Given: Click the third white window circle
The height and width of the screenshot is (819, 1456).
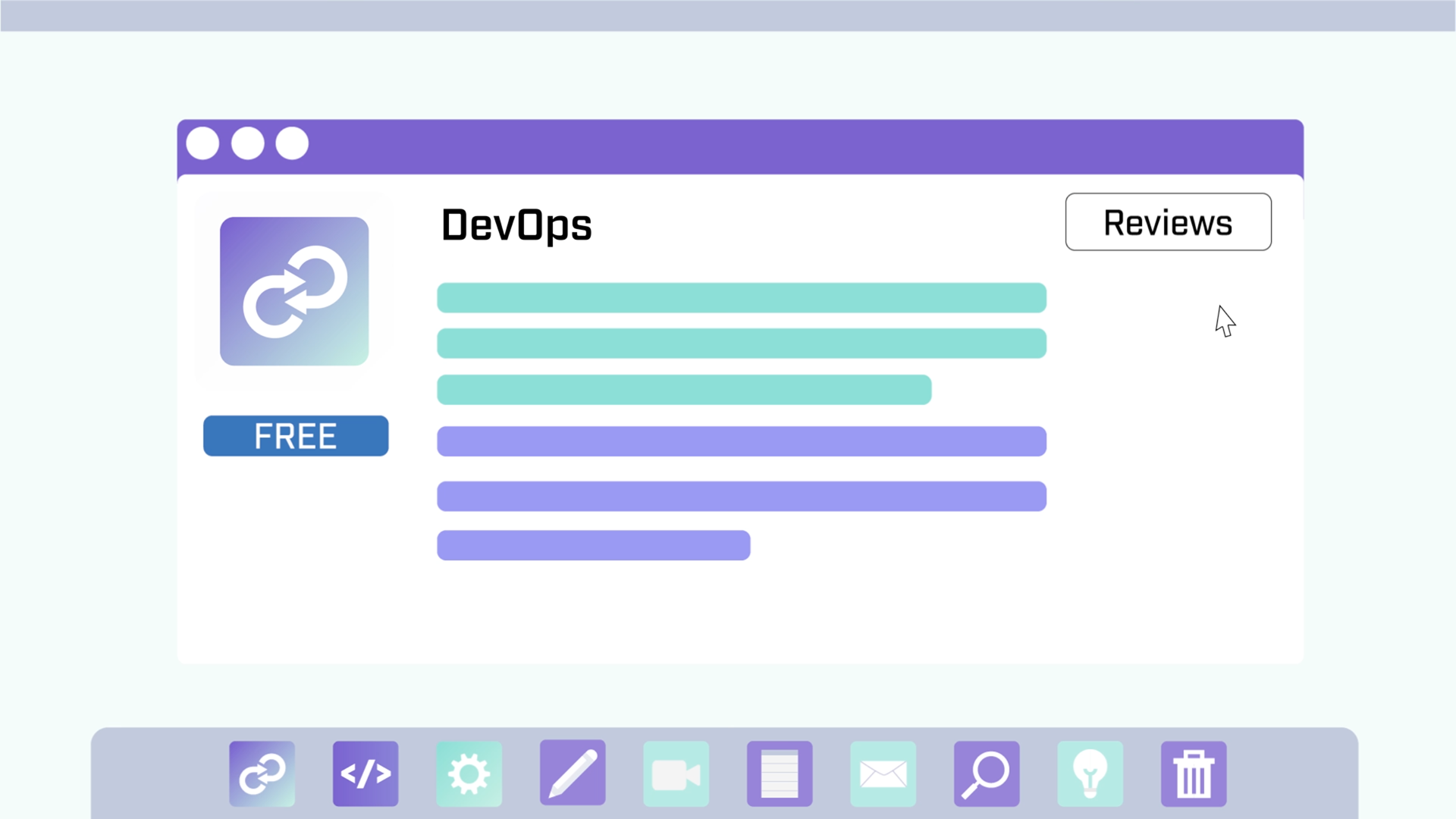Looking at the screenshot, I should pyautogui.click(x=292, y=143).
